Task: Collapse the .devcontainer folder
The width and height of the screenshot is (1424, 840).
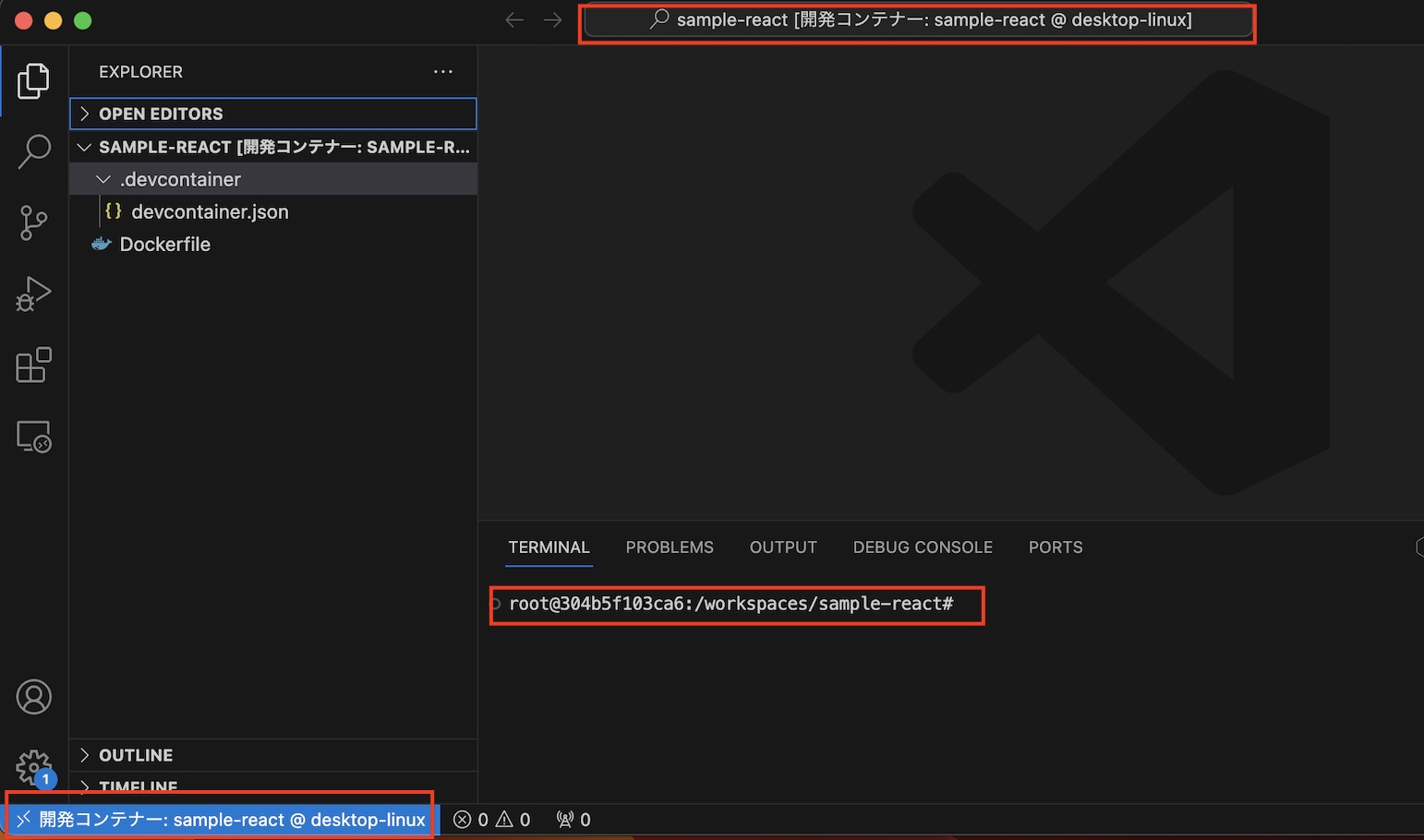Action: point(273,179)
